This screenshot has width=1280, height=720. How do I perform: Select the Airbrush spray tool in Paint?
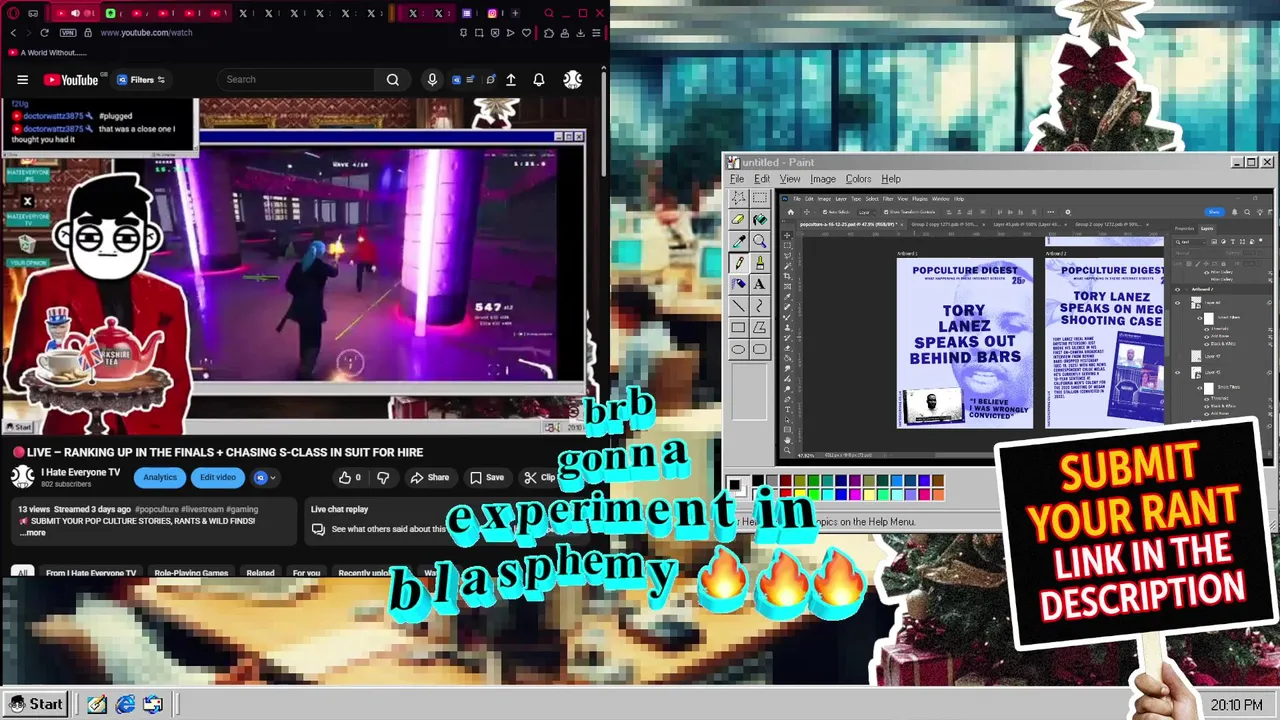pos(738,284)
